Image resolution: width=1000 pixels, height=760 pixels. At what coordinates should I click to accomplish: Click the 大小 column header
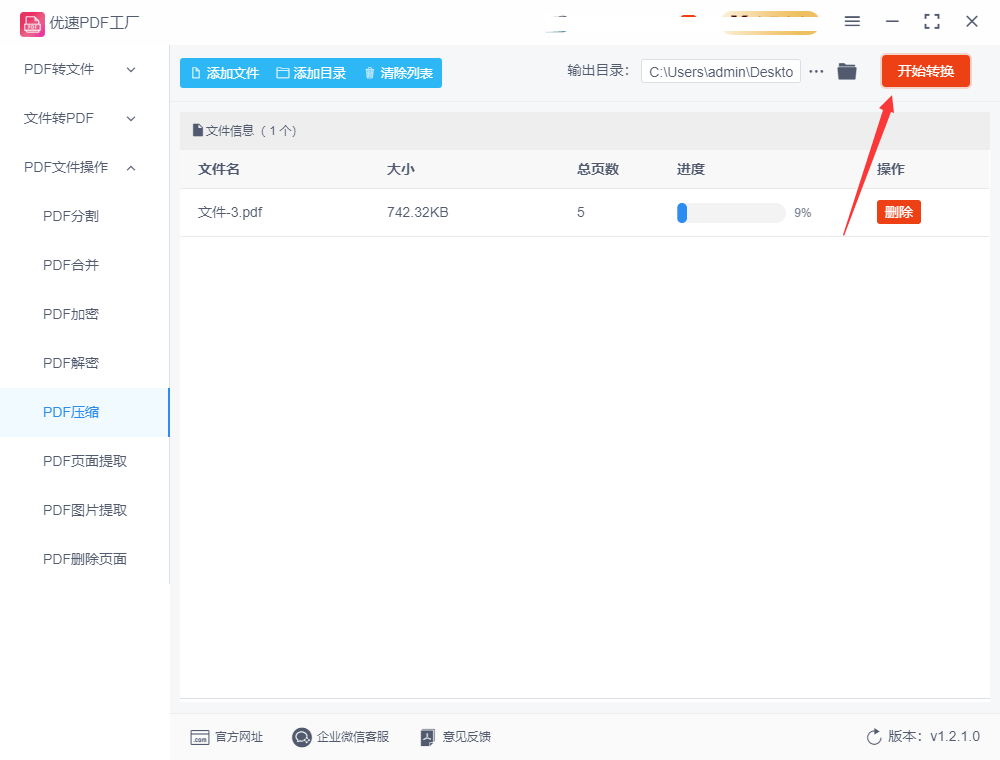click(x=401, y=170)
